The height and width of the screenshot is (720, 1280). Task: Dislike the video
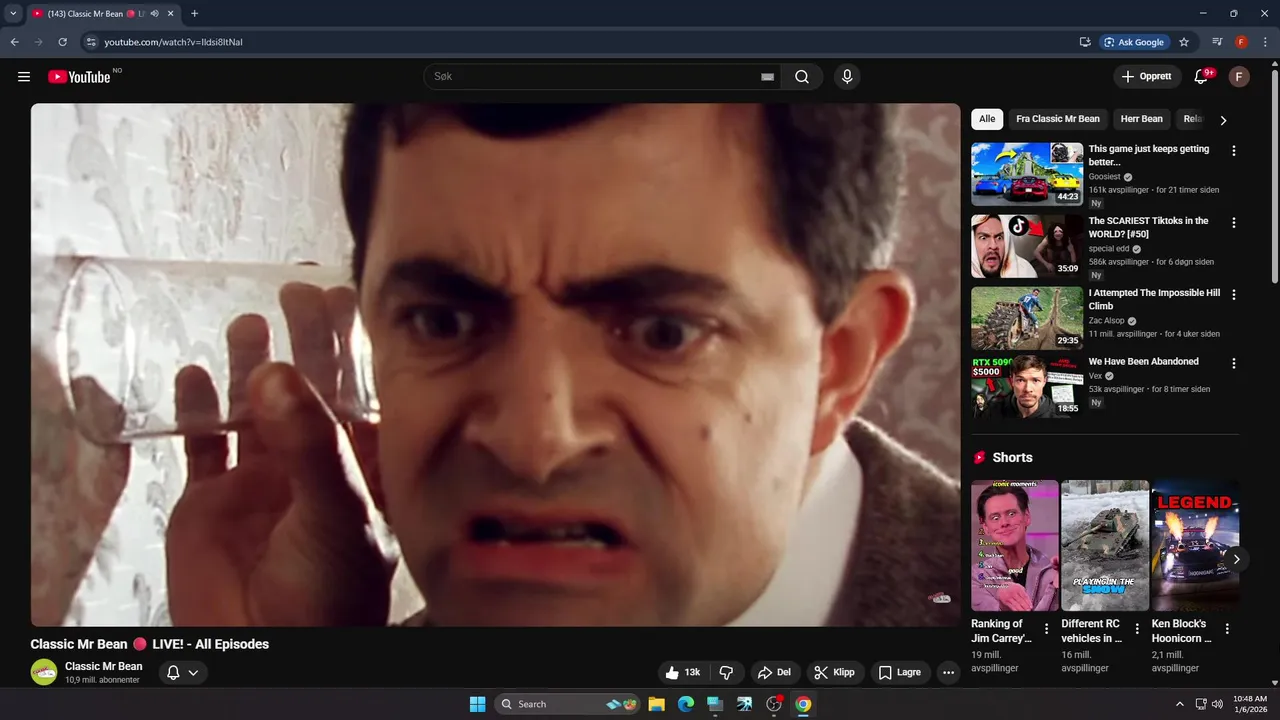pyautogui.click(x=727, y=673)
